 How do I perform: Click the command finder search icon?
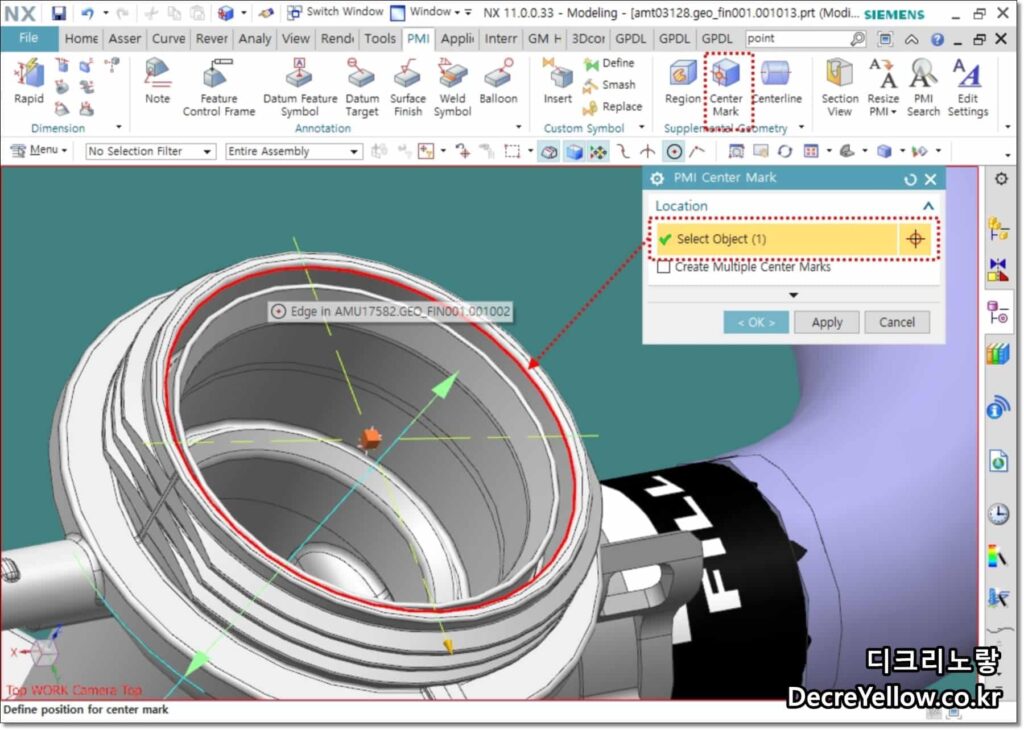click(857, 39)
